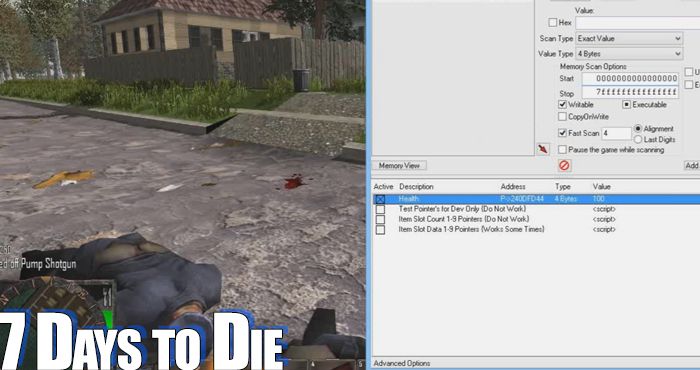
Task: Click the Value input field
Action: click(x=638, y=22)
